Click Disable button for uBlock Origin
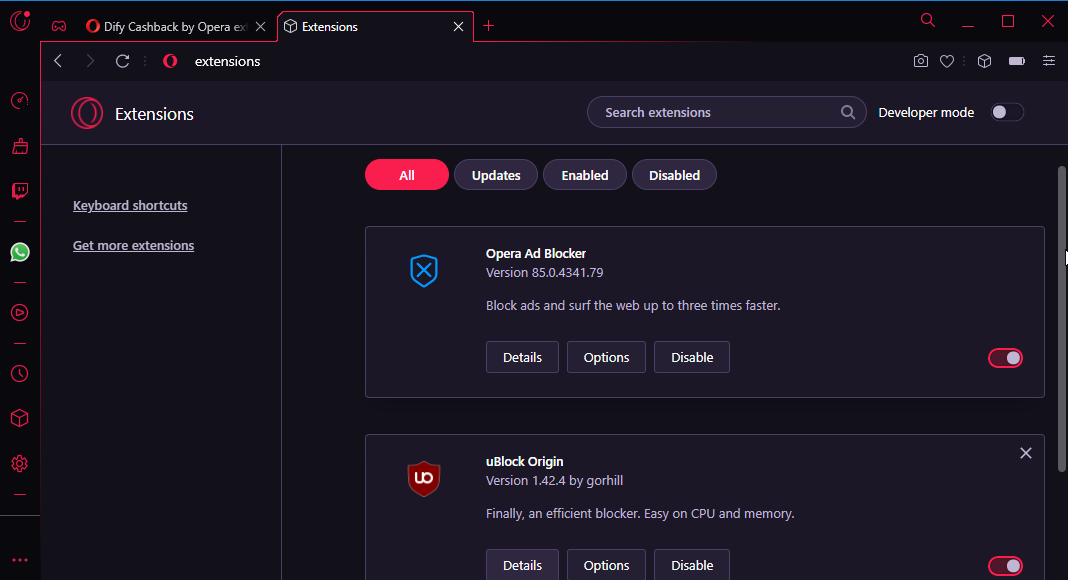The image size is (1068, 580). (692, 565)
